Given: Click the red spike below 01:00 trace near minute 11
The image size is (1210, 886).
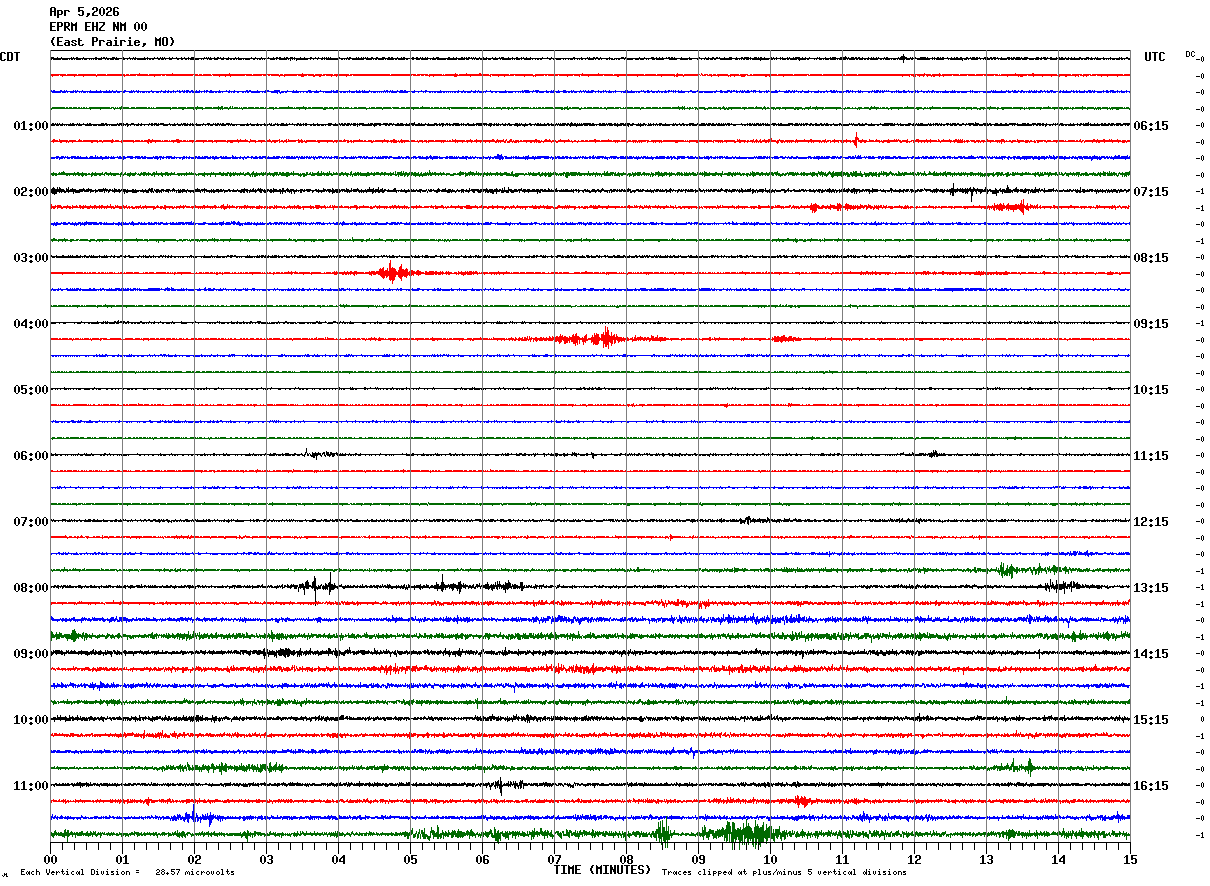Looking at the screenshot, I should pyautogui.click(x=856, y=140).
